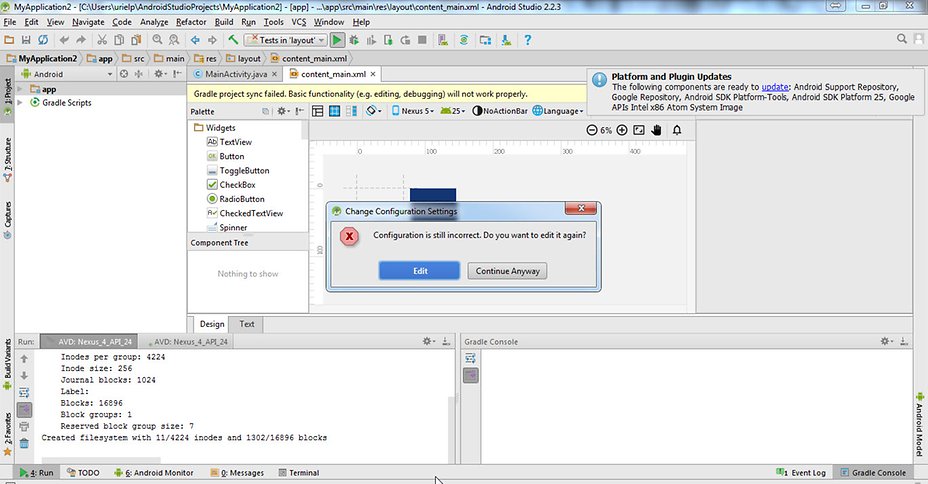Select the RadioButton widget in Palette
This screenshot has height=484, width=928.
click(x=236, y=199)
